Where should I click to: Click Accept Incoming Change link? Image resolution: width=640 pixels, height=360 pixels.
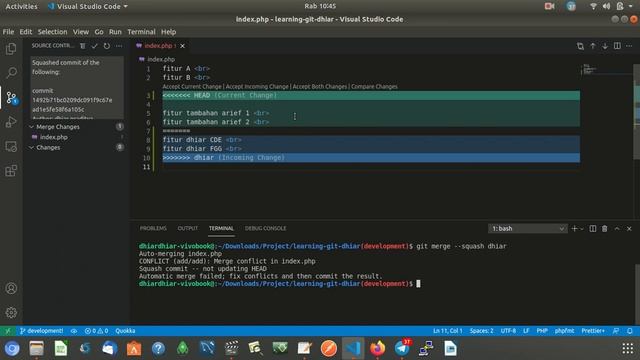click(x=257, y=87)
